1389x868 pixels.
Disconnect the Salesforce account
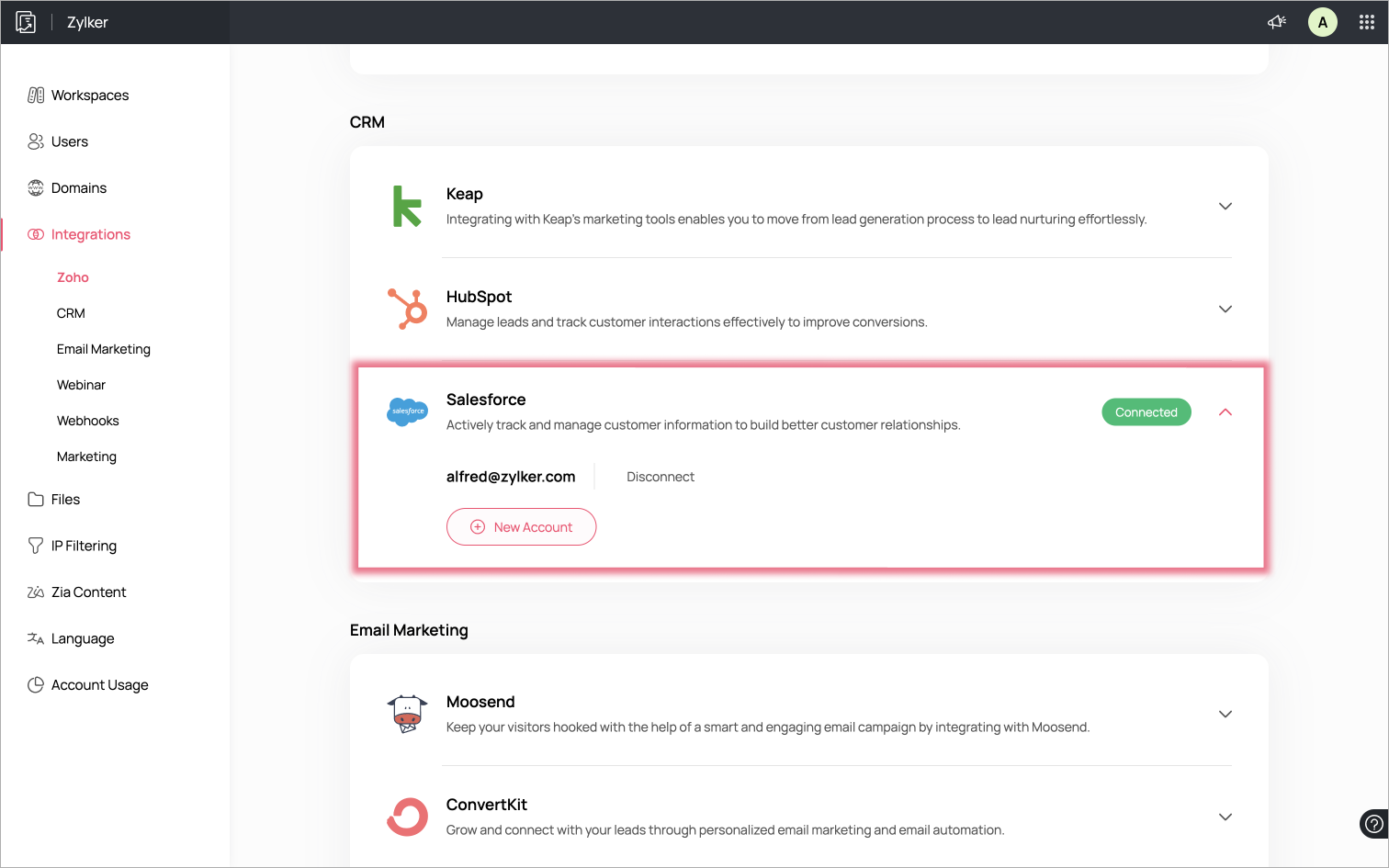[x=661, y=477]
